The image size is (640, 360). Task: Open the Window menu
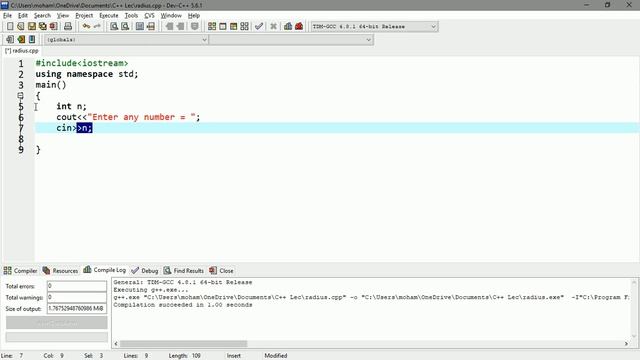(x=171, y=16)
